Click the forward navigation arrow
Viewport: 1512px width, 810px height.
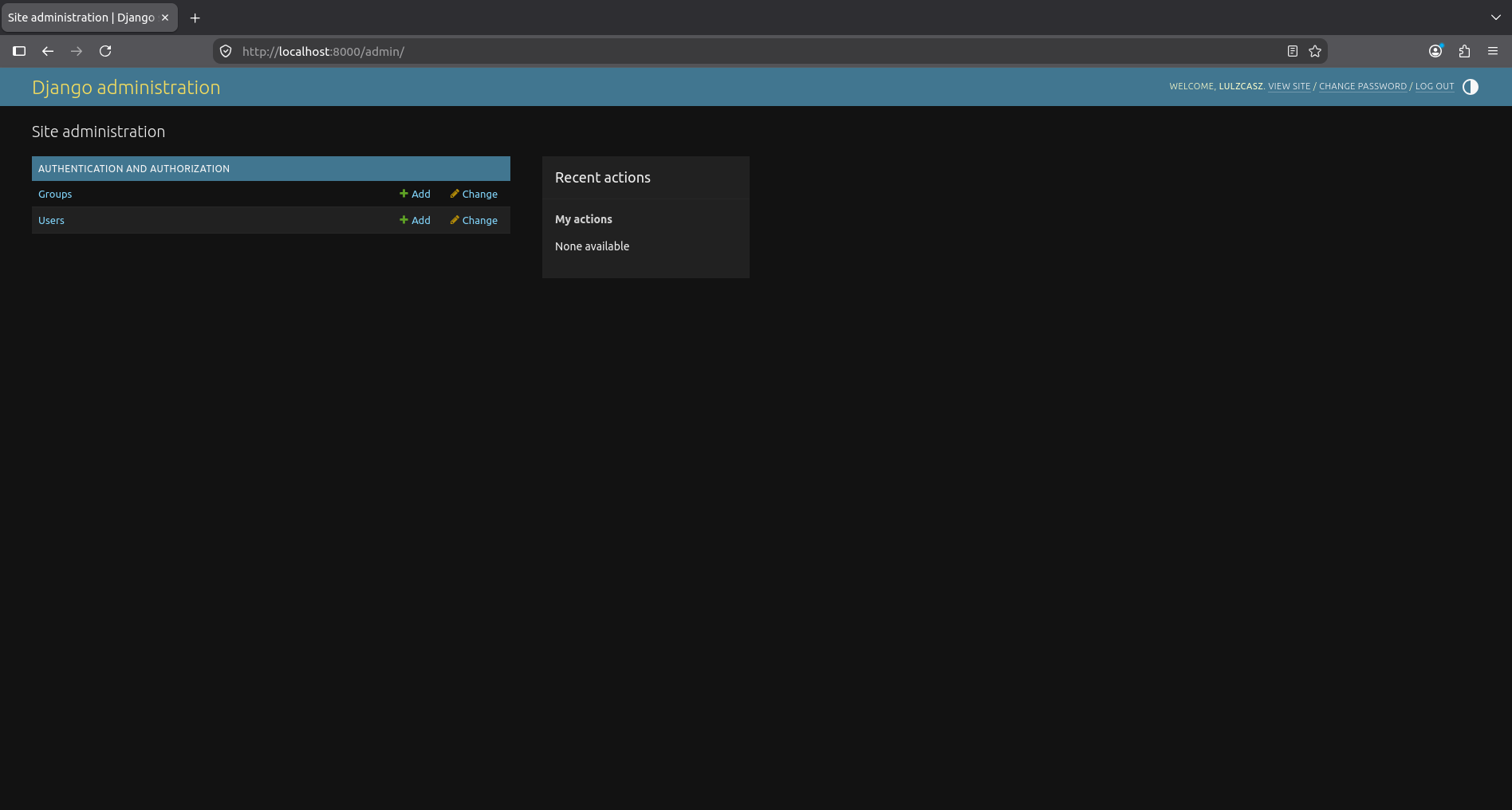tap(77, 51)
